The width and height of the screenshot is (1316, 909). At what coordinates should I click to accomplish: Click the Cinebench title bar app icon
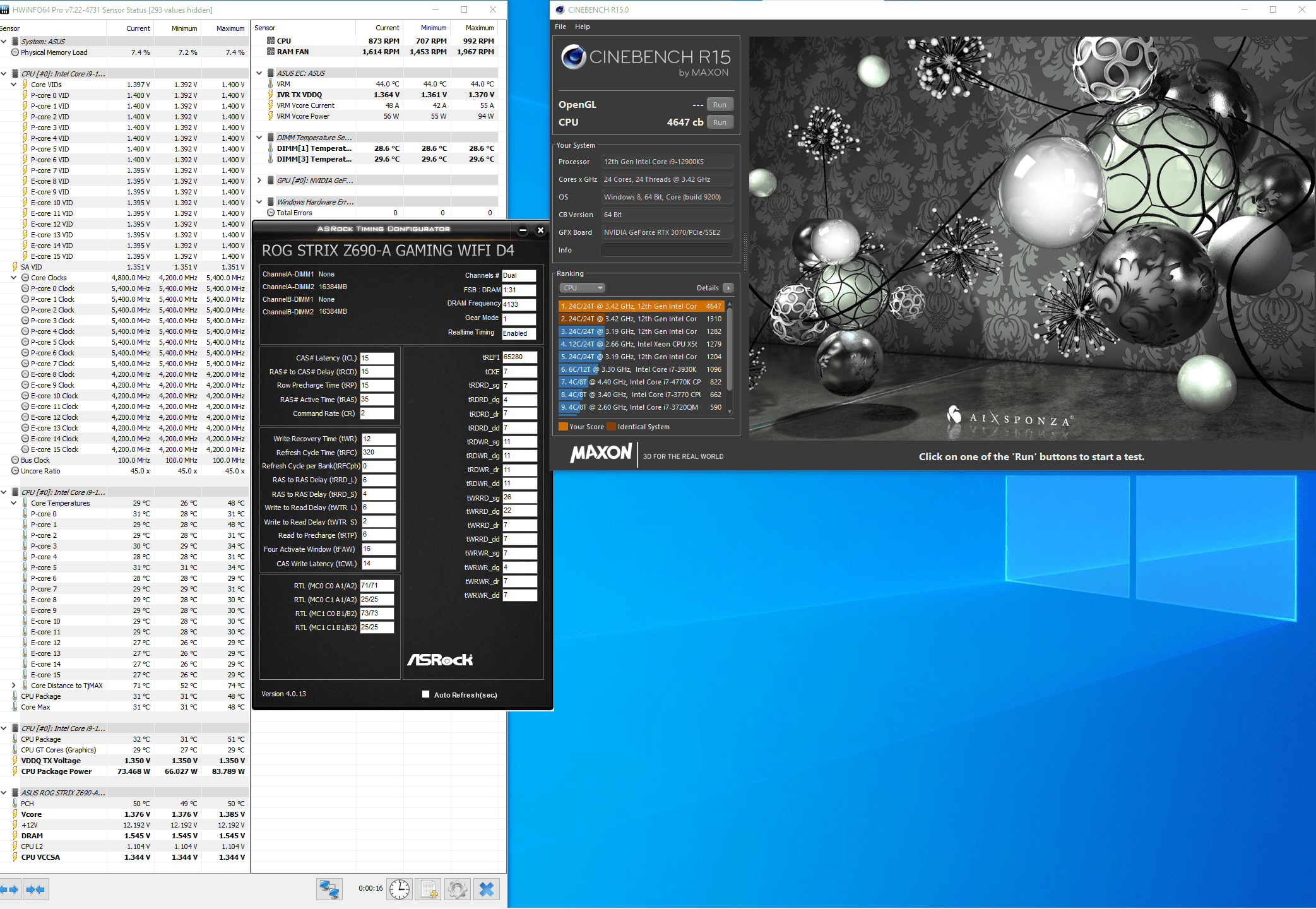point(559,9)
